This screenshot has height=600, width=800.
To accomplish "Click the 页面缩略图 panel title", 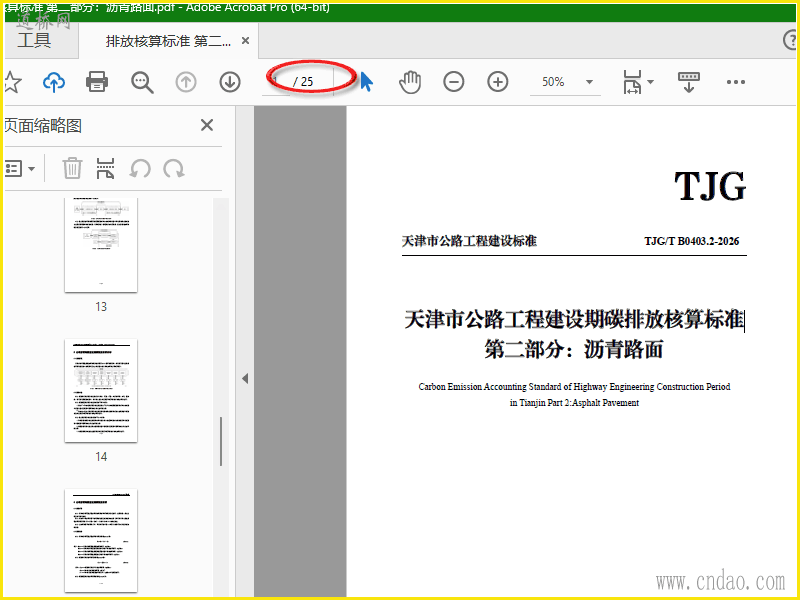I will [x=43, y=126].
